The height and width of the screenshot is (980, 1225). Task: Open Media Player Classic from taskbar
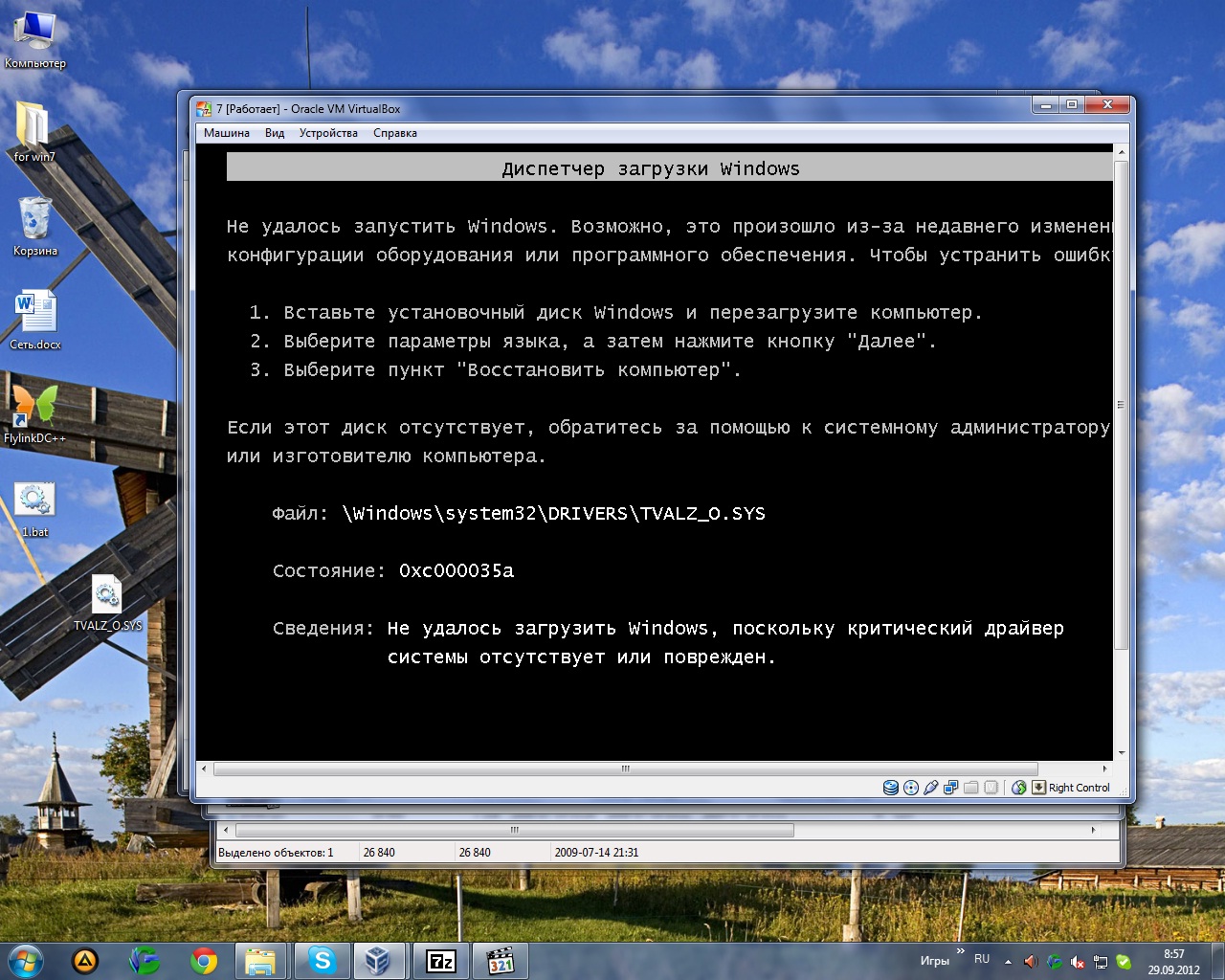[500, 960]
